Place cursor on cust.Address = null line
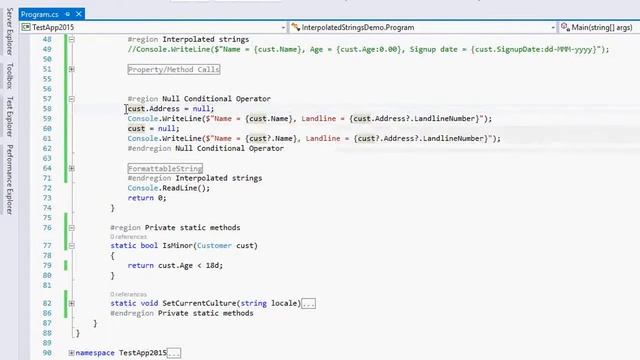Screen dimensions: 640x360 [x=171, y=109]
